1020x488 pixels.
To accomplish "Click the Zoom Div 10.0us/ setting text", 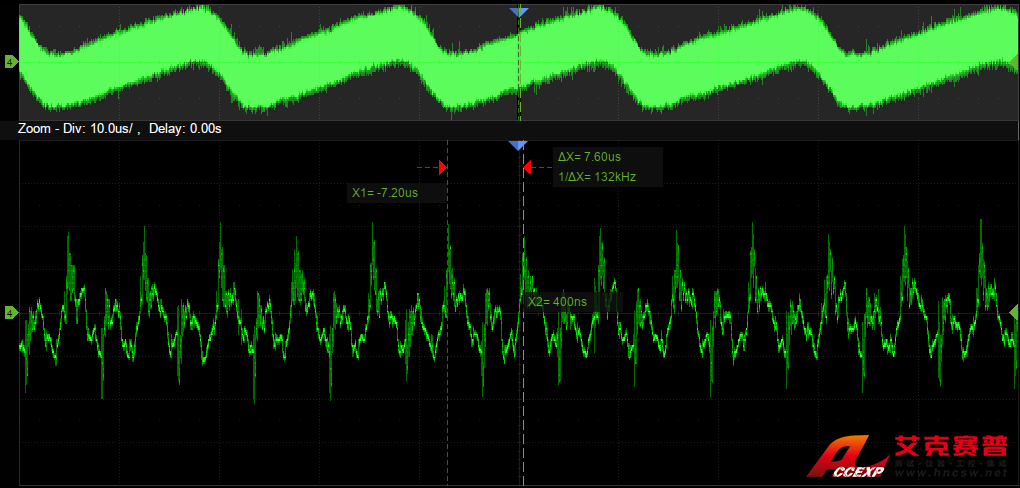I will [78, 129].
